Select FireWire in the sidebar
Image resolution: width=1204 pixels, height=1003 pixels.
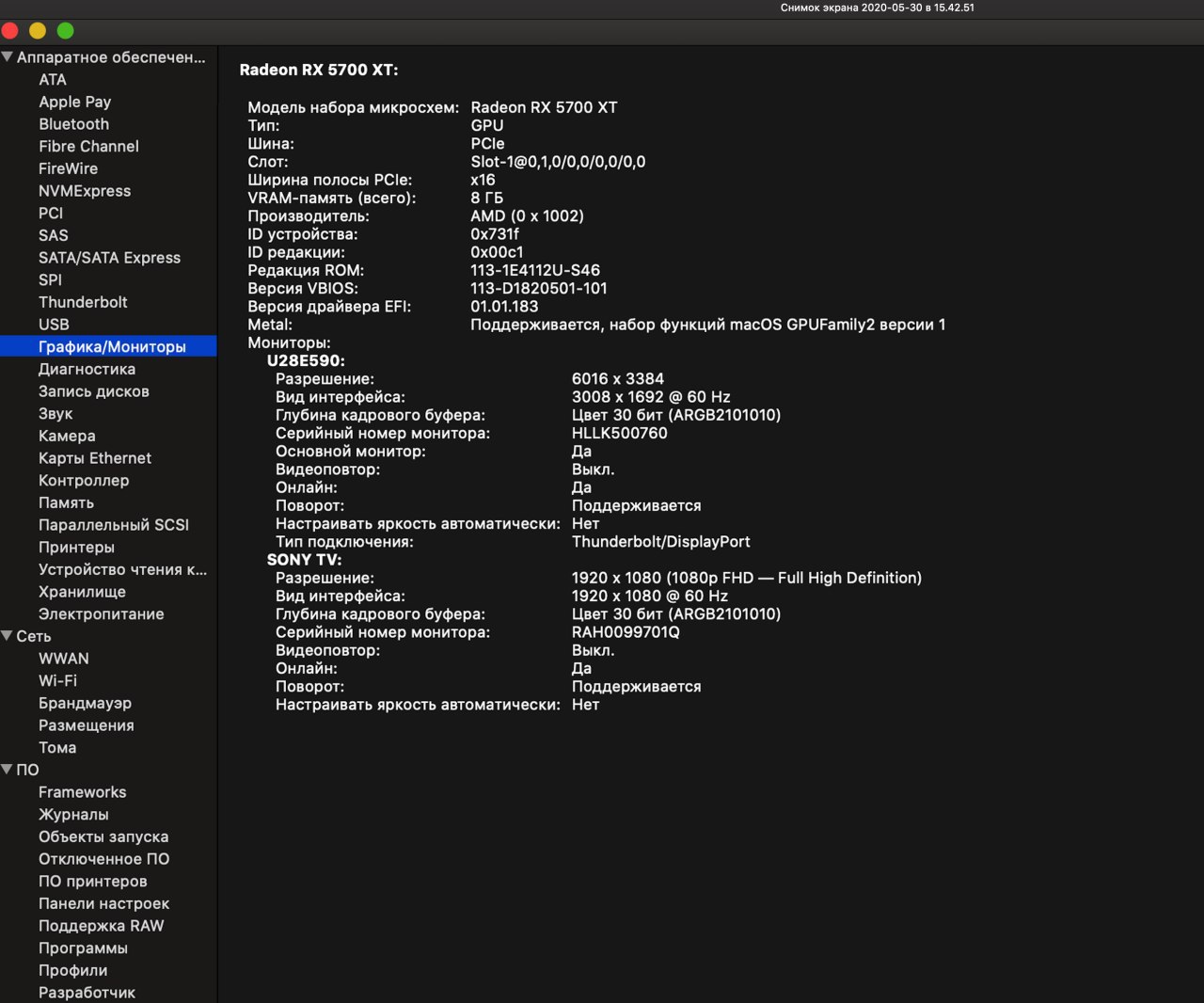tap(68, 168)
